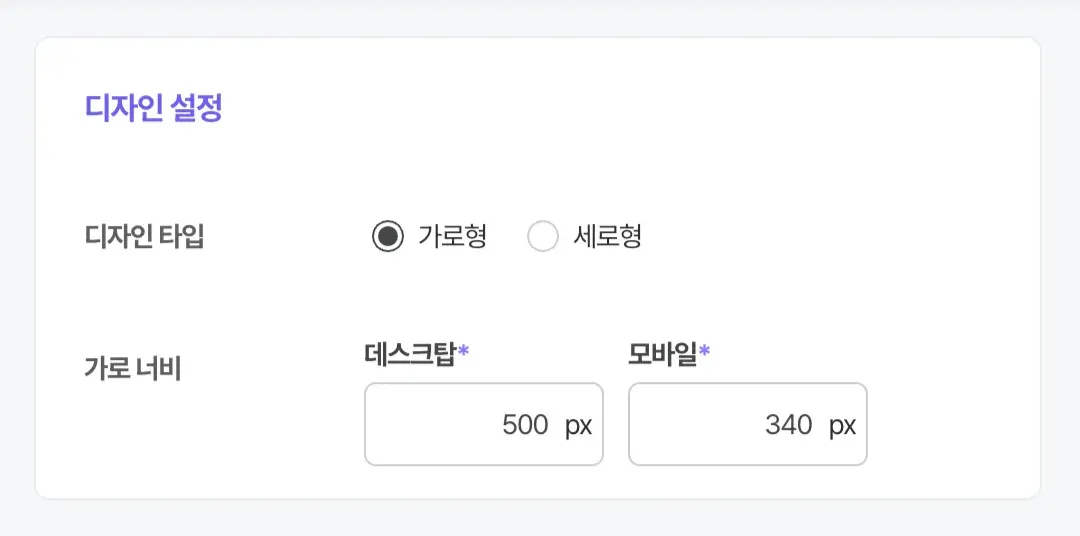Image resolution: width=1080 pixels, height=536 pixels.
Task: Click the 가로형 option label text
Action: pos(452,237)
